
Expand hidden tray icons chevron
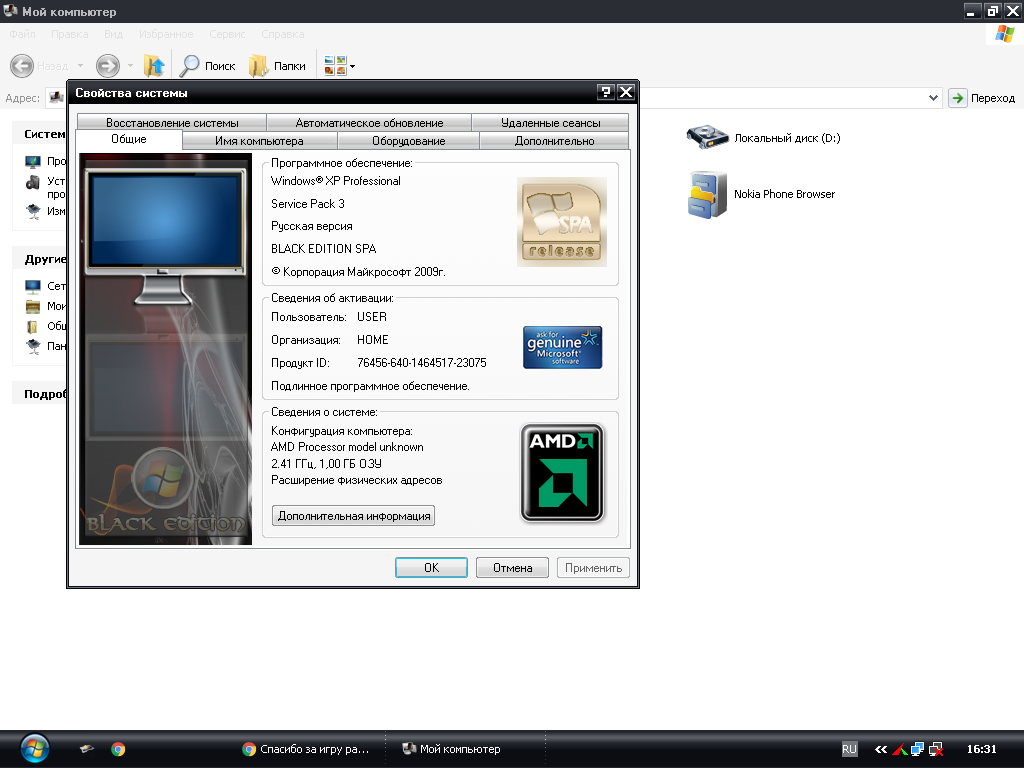tap(881, 749)
